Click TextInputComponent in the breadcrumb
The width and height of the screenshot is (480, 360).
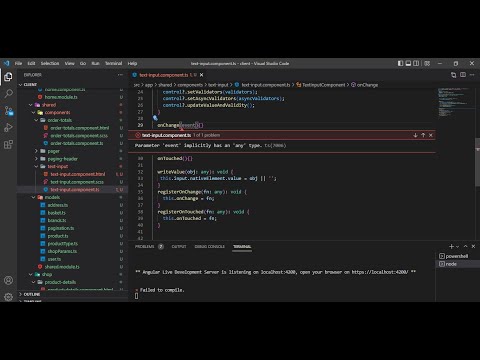[x=324, y=85]
